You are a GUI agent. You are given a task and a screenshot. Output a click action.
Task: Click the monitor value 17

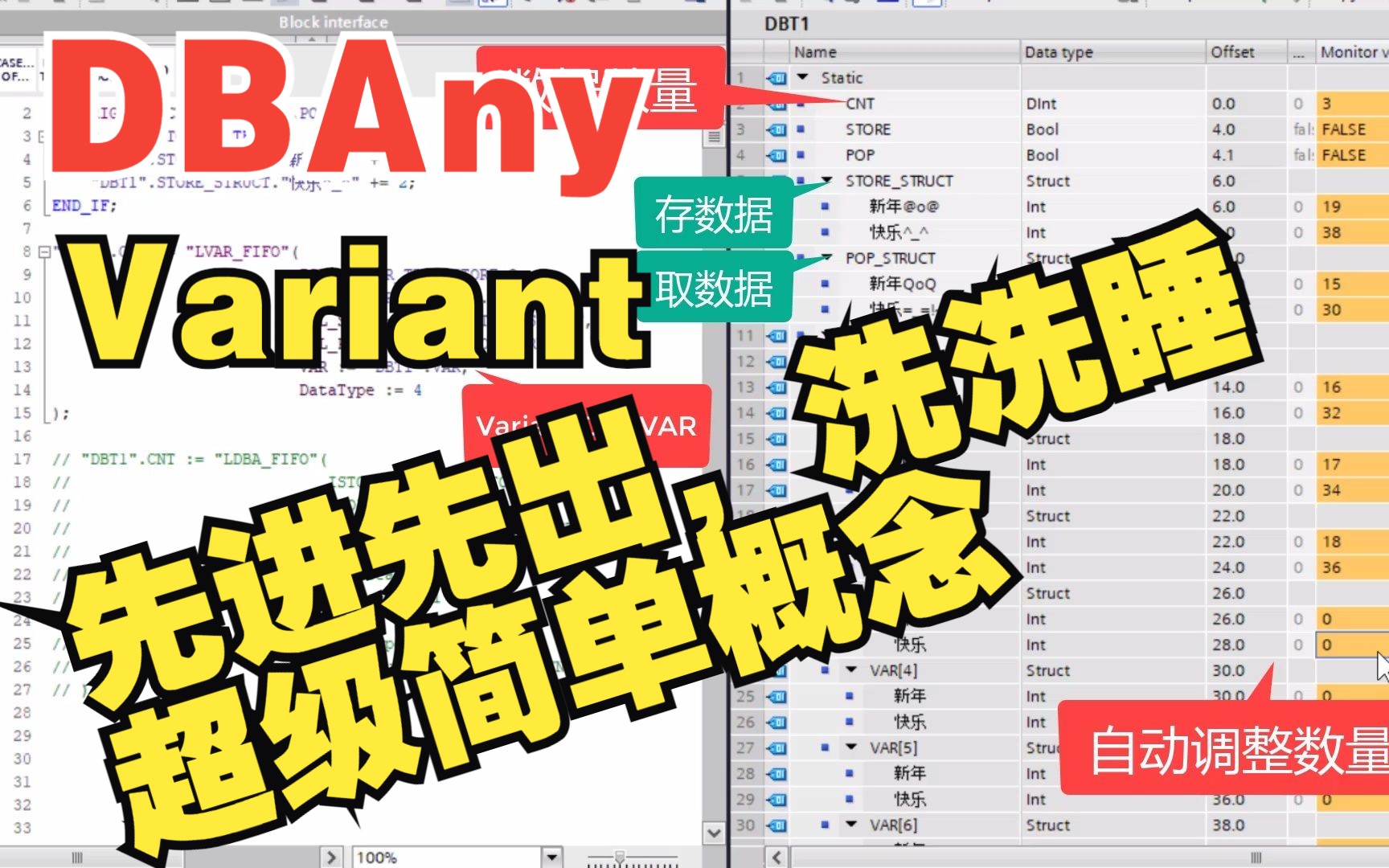[x=1352, y=465]
